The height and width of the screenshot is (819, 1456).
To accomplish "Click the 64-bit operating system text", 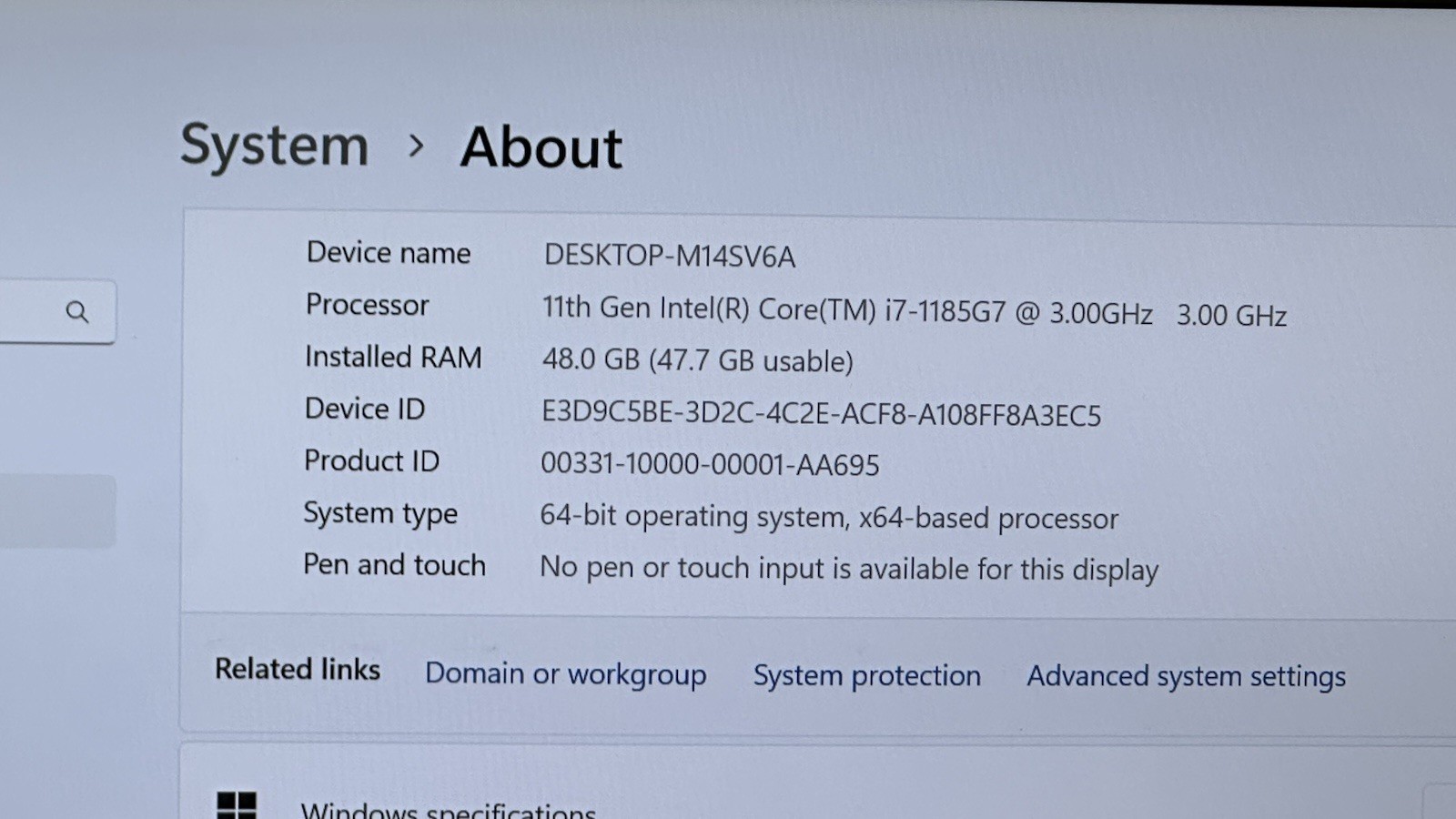I will pyautogui.click(x=828, y=518).
